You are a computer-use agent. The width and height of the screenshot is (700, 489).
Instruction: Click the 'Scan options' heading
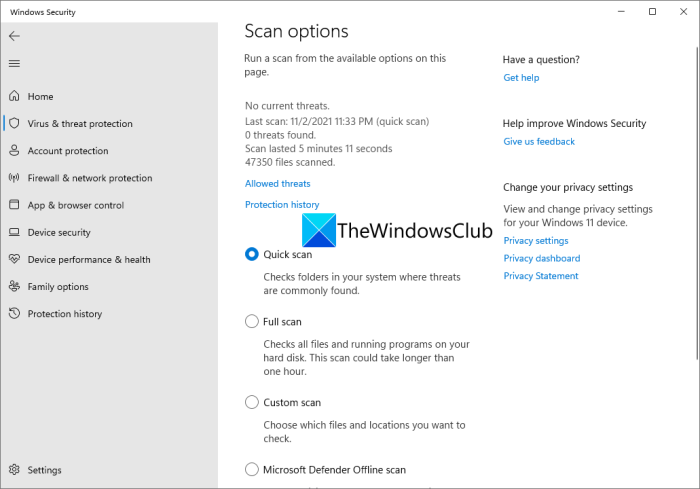tap(296, 31)
